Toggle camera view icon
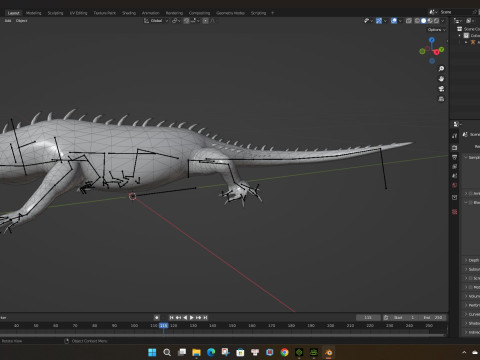This screenshot has height=360, width=480. click(441, 89)
